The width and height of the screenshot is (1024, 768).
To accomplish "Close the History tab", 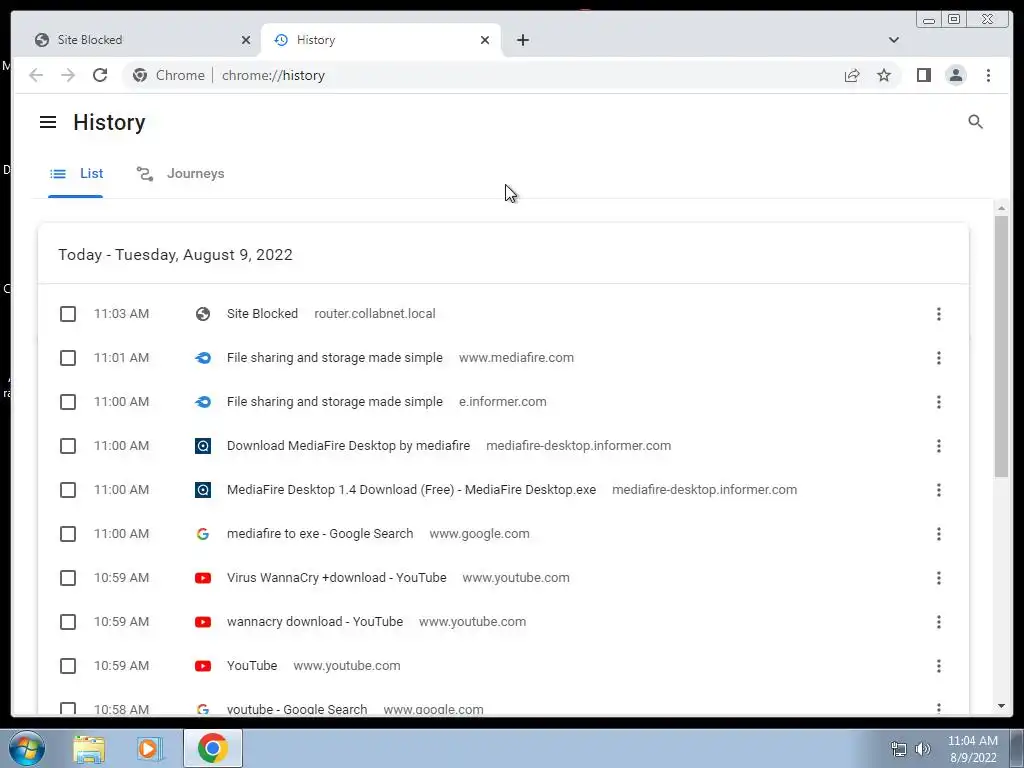I will click(485, 40).
